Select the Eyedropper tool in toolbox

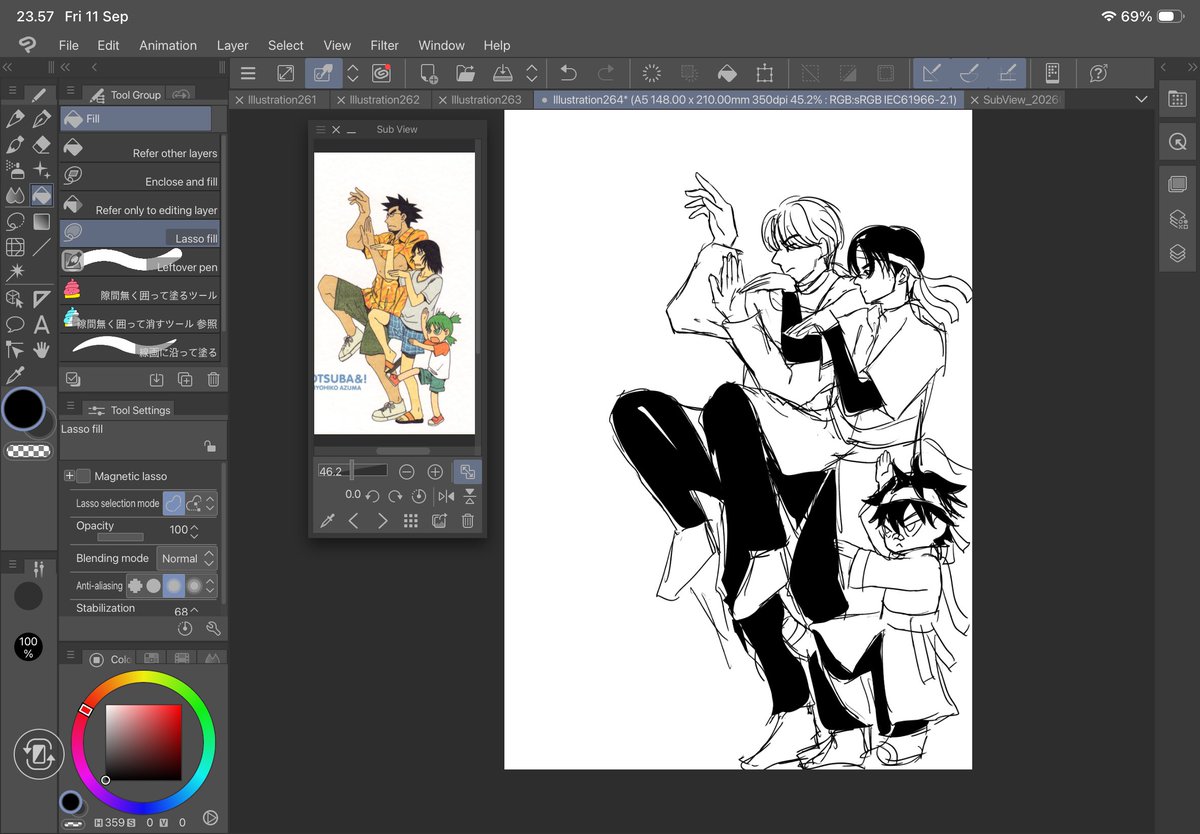pyautogui.click(x=15, y=375)
